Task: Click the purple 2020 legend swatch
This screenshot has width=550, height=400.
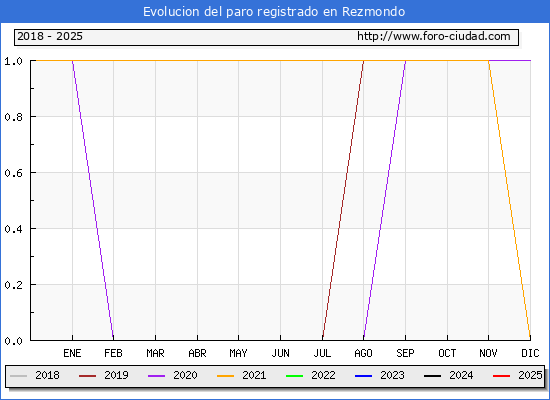Action: tap(156, 376)
